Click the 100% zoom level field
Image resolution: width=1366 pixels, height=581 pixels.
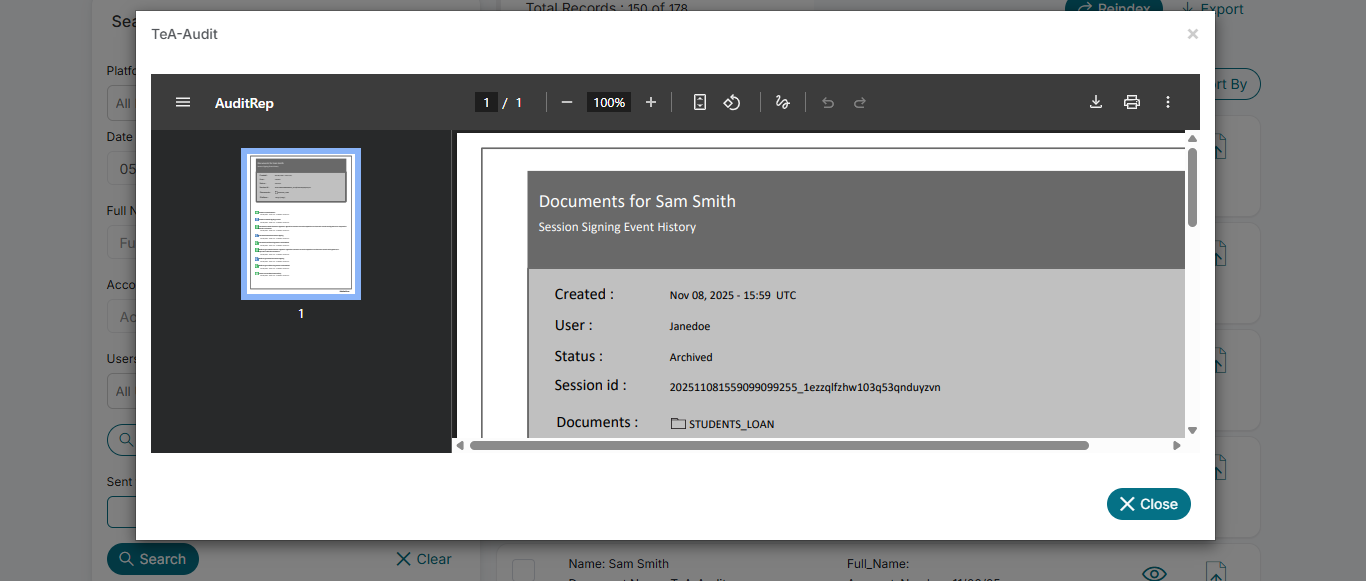click(609, 102)
